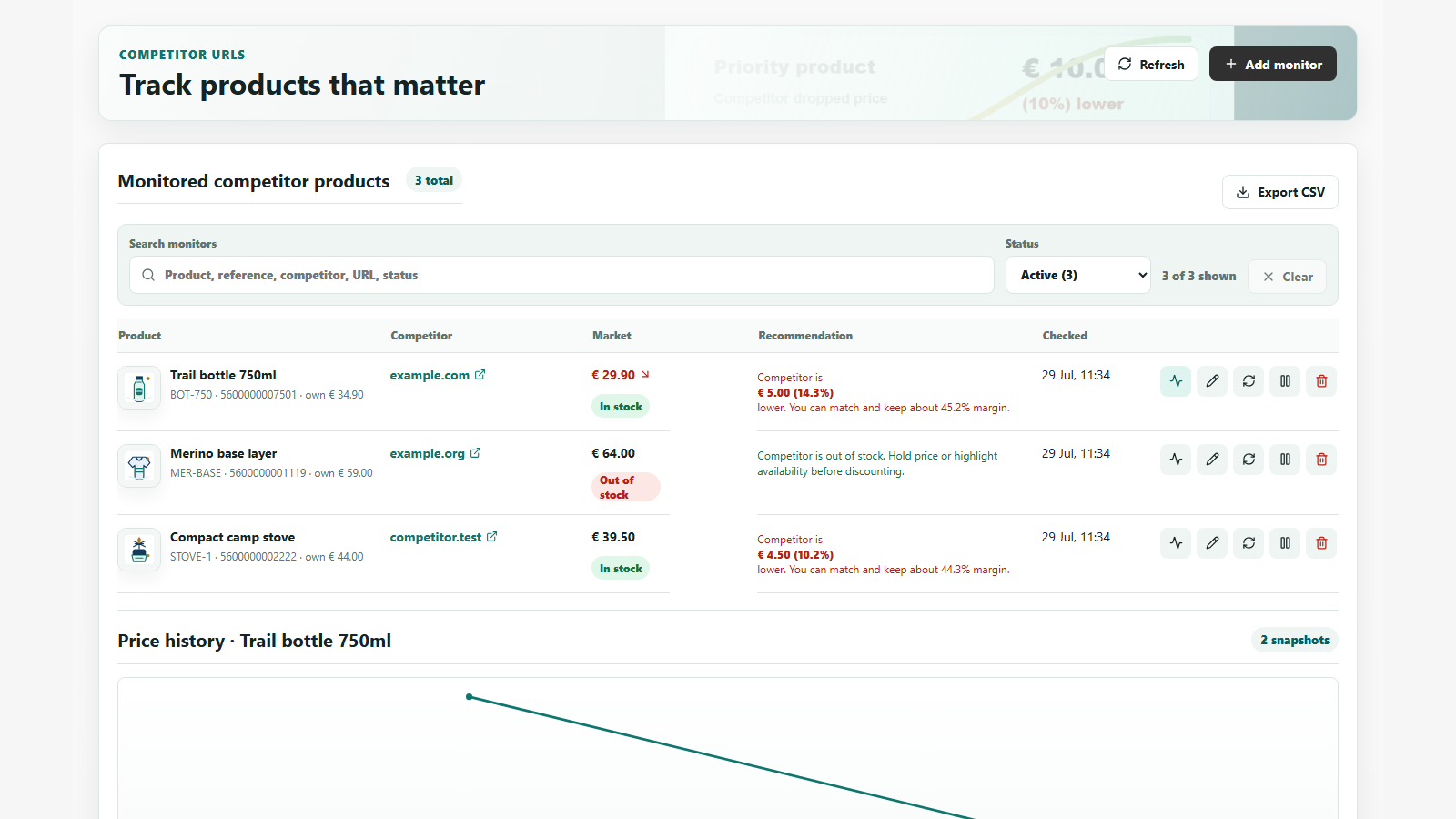1456x819 pixels.
Task: Recheck the Merino base layer price
Action: coord(1249,460)
